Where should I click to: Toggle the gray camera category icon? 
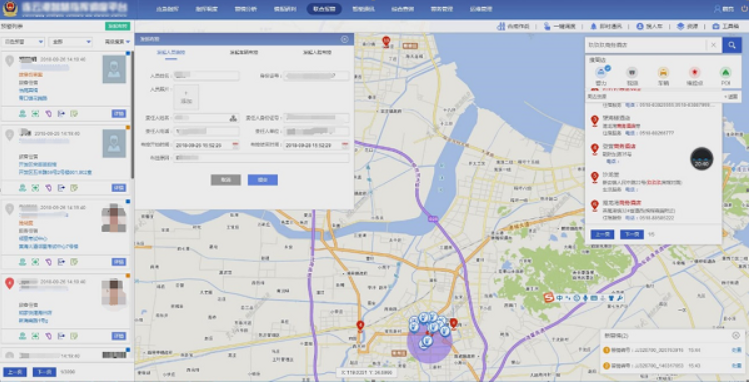click(x=632, y=73)
